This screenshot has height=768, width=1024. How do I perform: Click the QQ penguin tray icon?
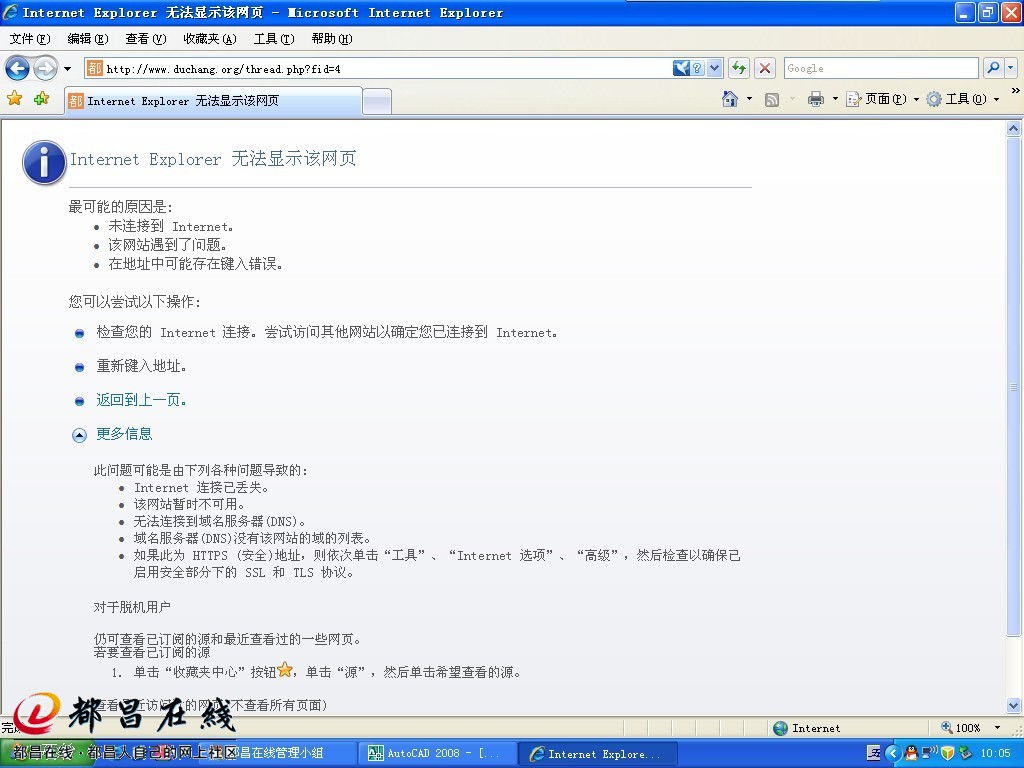911,753
